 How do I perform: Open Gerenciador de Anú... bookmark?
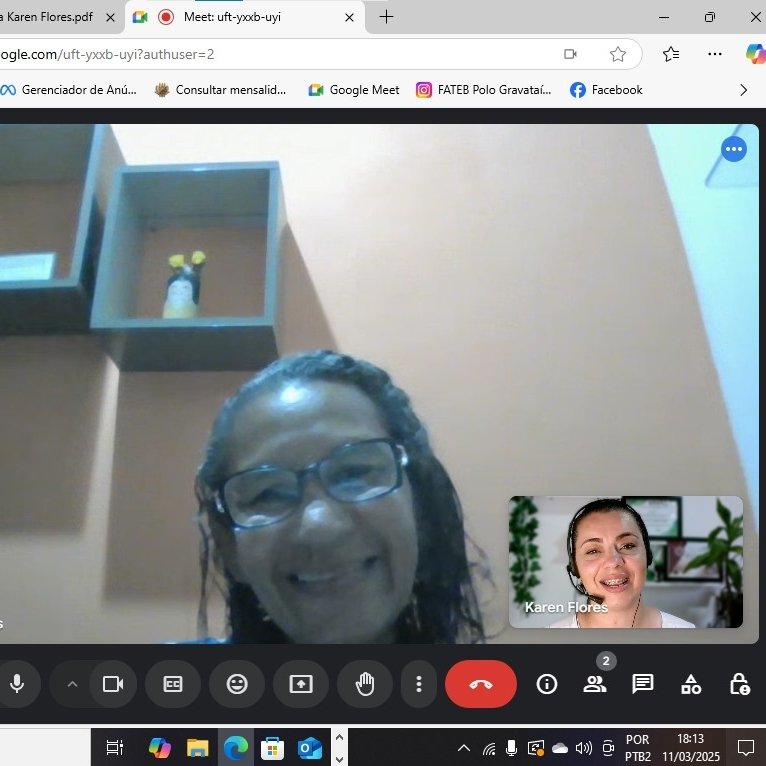click(x=69, y=90)
